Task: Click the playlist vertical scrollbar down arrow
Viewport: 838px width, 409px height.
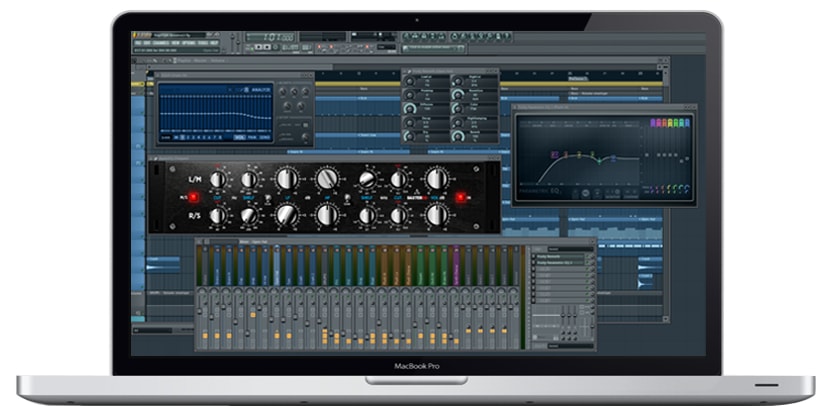Action: point(666,319)
